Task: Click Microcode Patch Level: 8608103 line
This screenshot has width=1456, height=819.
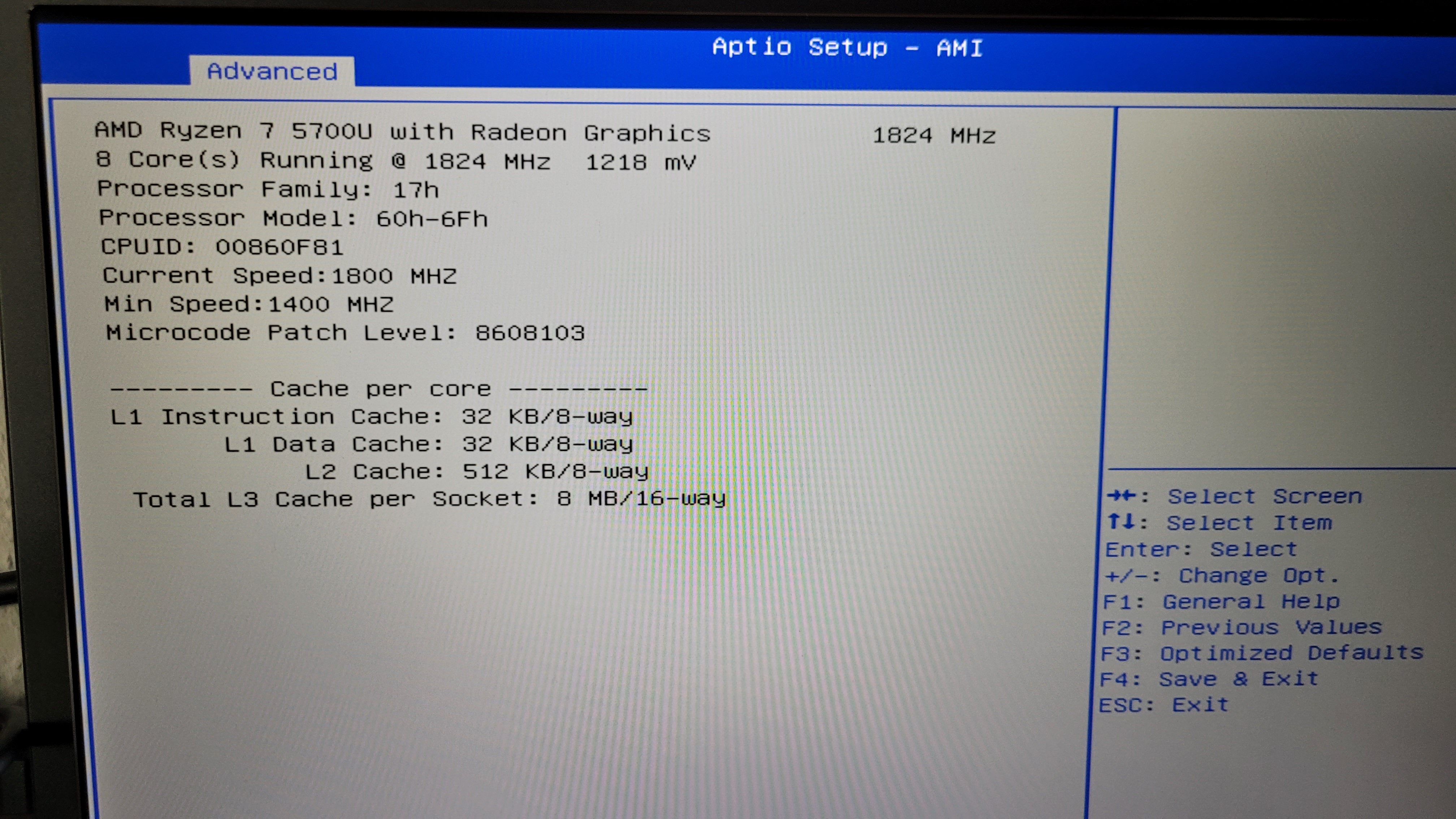Action: 345,333
